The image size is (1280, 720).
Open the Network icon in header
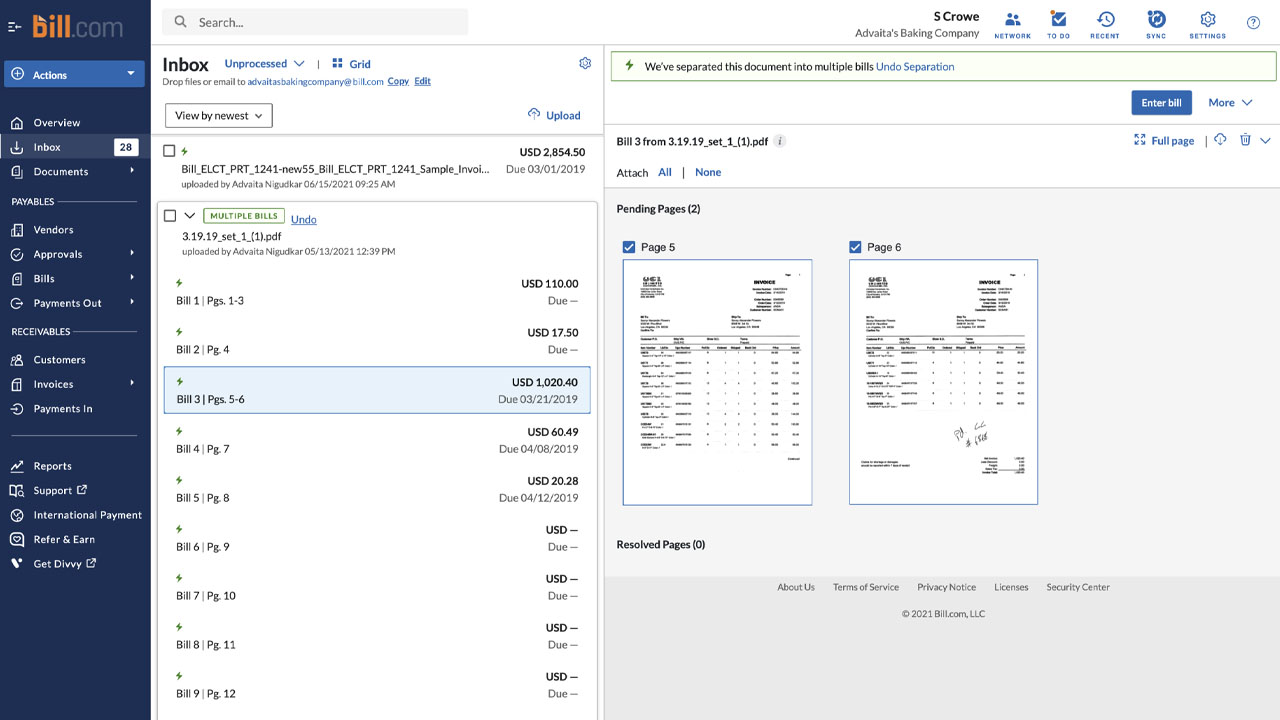(x=1012, y=25)
